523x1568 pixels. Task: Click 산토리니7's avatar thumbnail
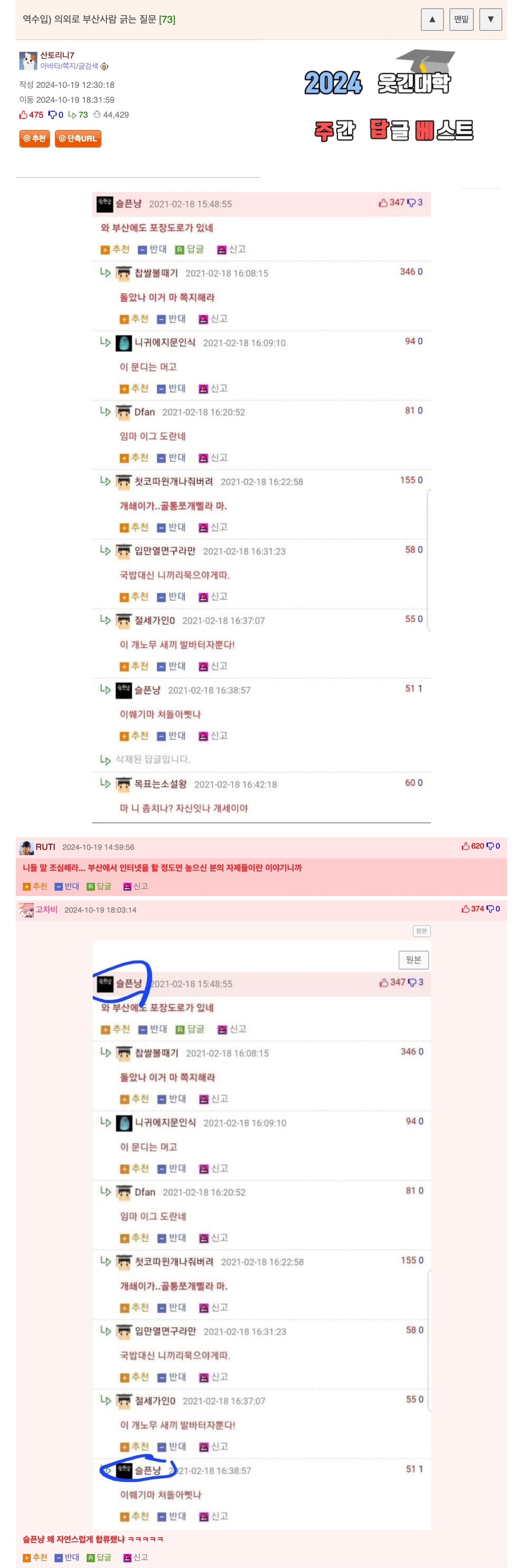[x=28, y=61]
